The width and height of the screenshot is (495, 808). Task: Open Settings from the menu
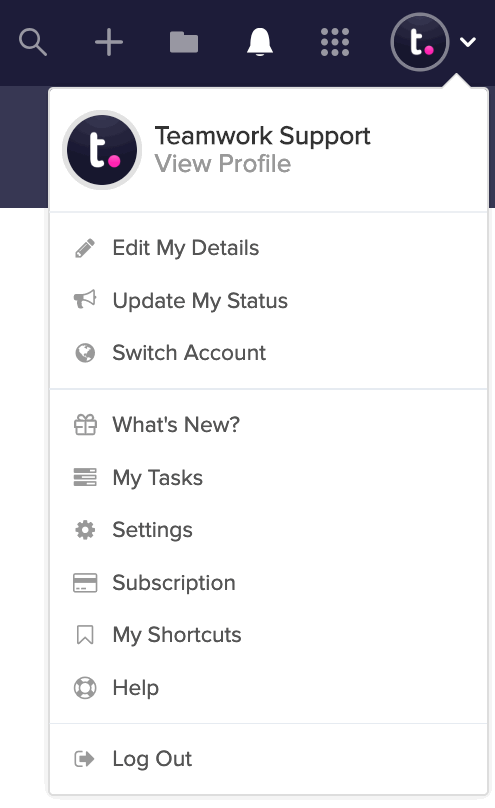[268, 530]
